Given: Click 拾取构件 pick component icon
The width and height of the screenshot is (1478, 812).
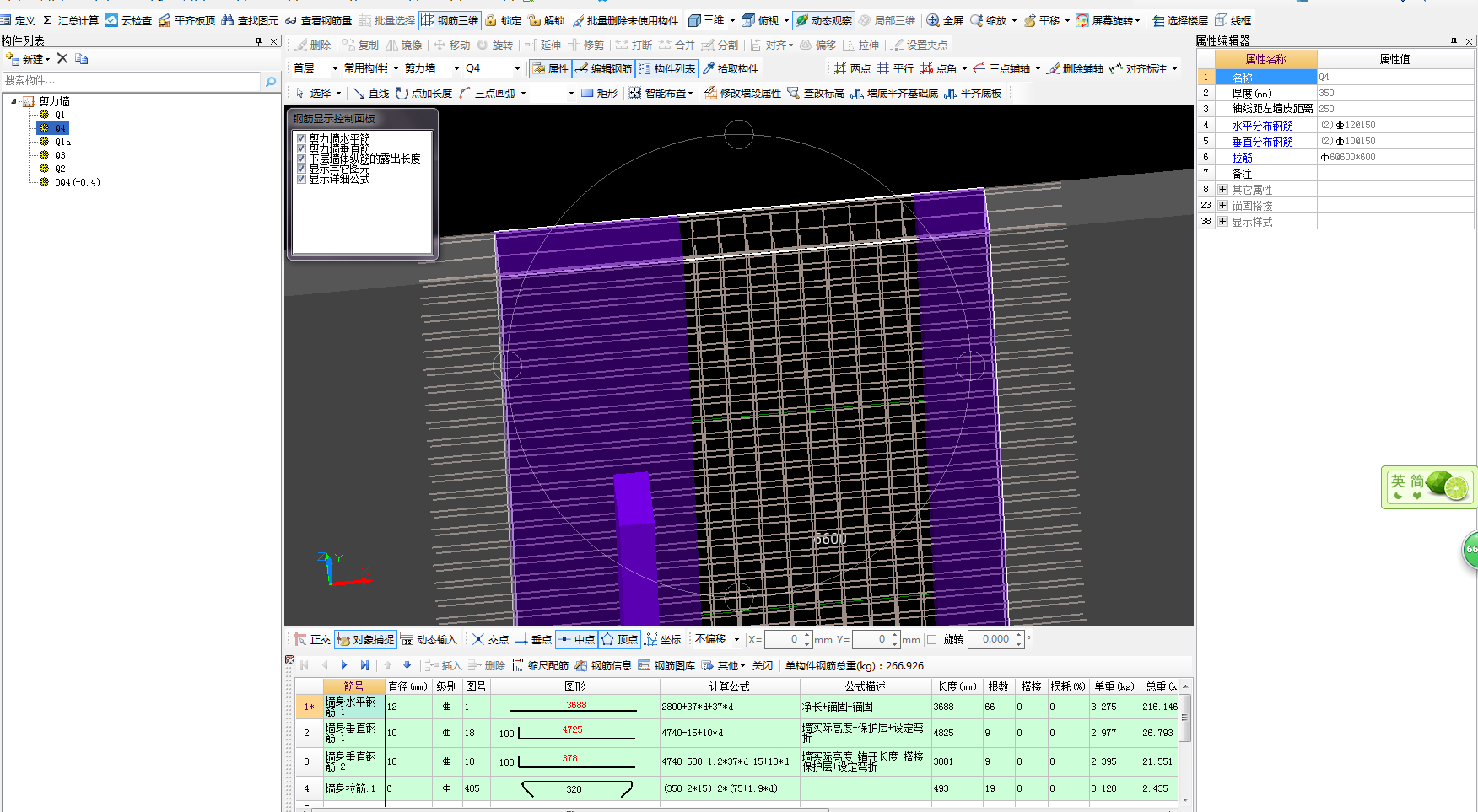Looking at the screenshot, I should point(731,68).
